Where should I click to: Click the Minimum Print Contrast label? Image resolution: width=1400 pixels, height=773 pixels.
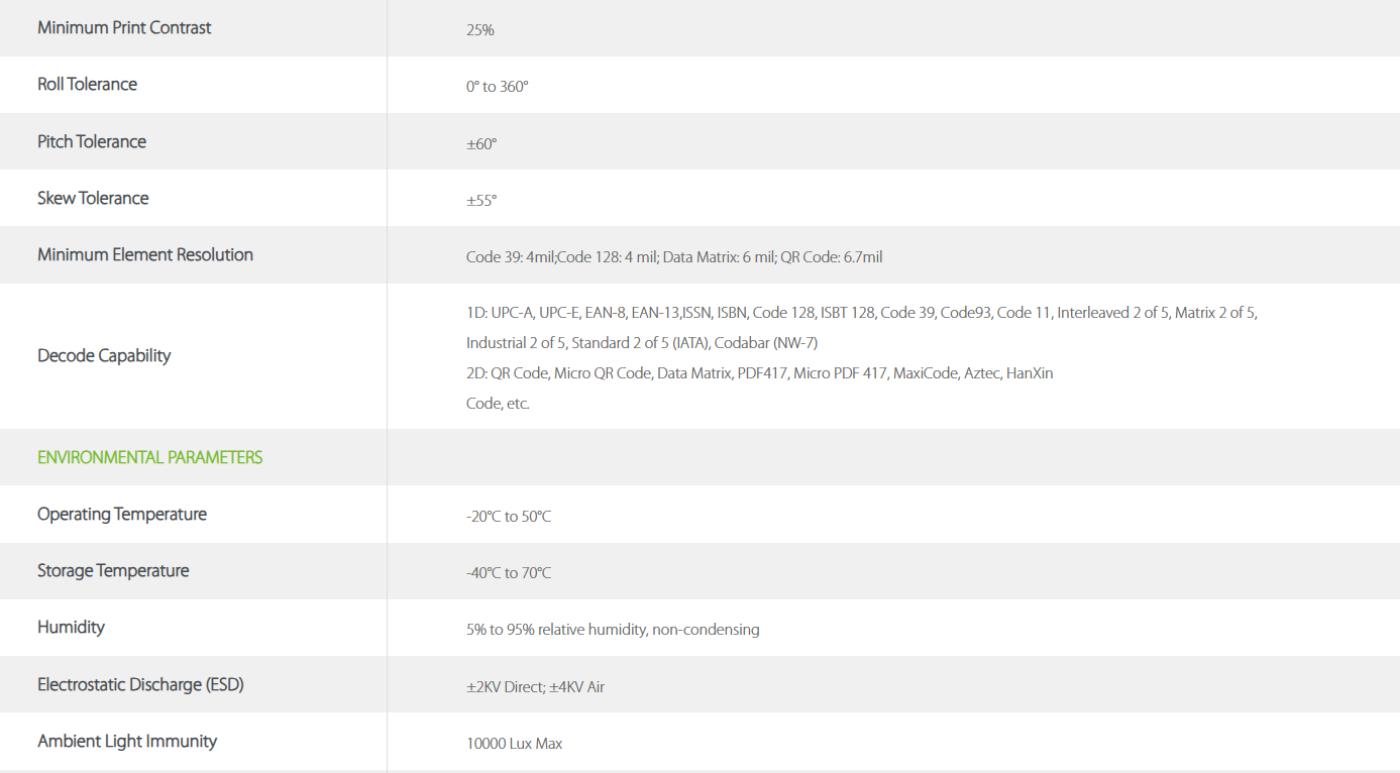pyautogui.click(x=124, y=28)
